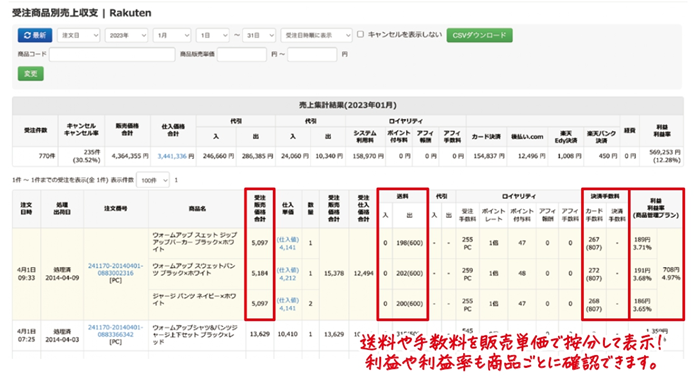Click the 450 円 bank payment cell
Viewport: 694px width, 379px height.
602,156
